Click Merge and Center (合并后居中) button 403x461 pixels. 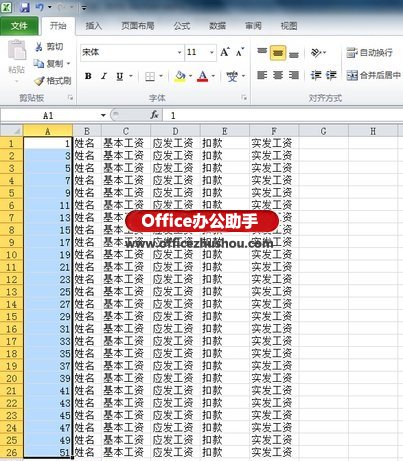(x=373, y=75)
